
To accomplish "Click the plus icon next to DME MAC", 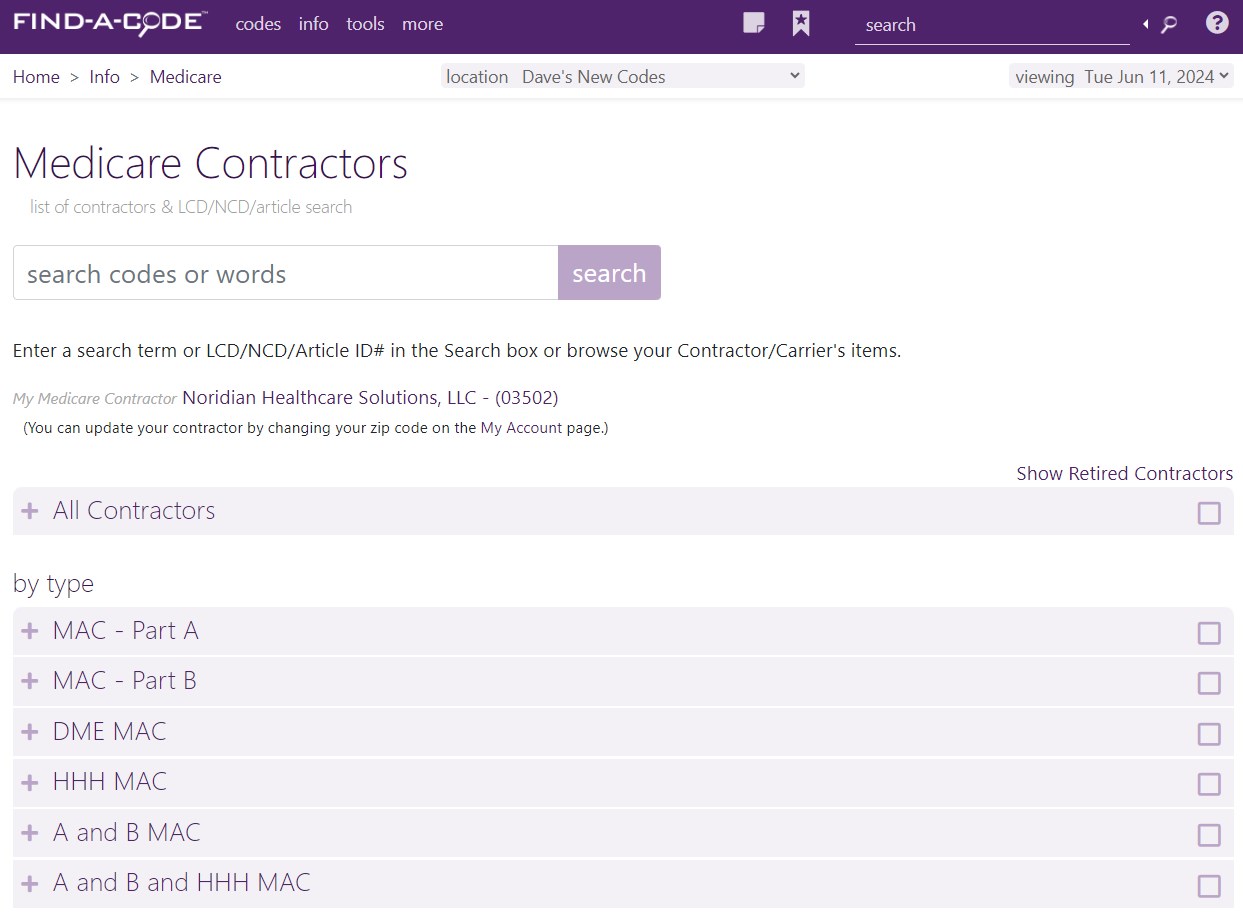I will point(30,732).
